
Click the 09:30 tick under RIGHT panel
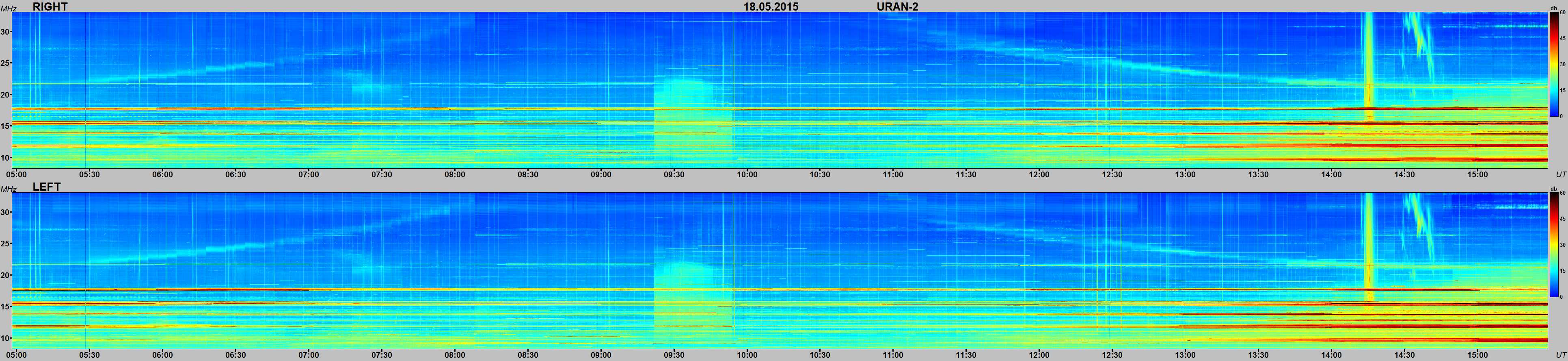(674, 174)
